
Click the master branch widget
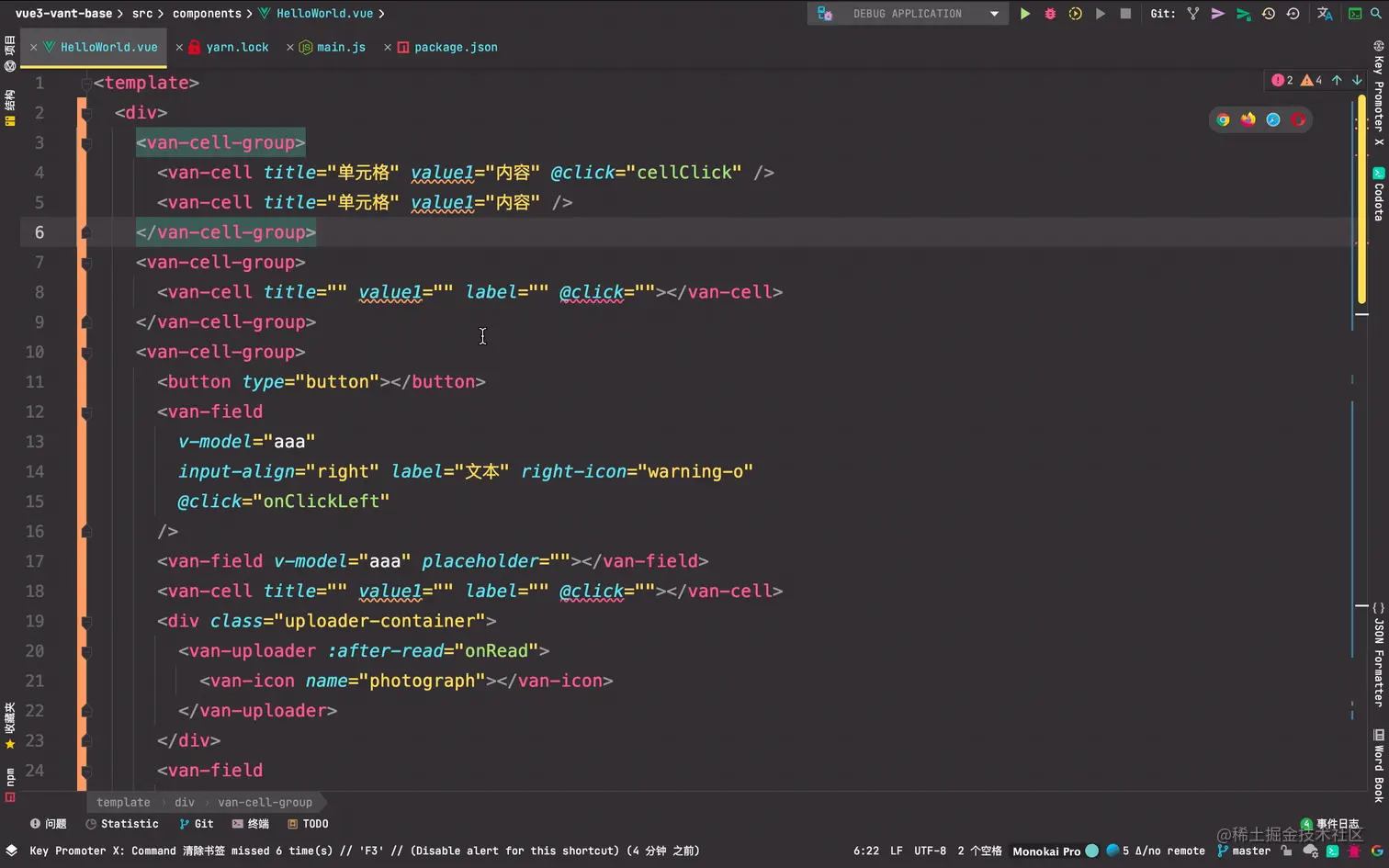(1244, 851)
